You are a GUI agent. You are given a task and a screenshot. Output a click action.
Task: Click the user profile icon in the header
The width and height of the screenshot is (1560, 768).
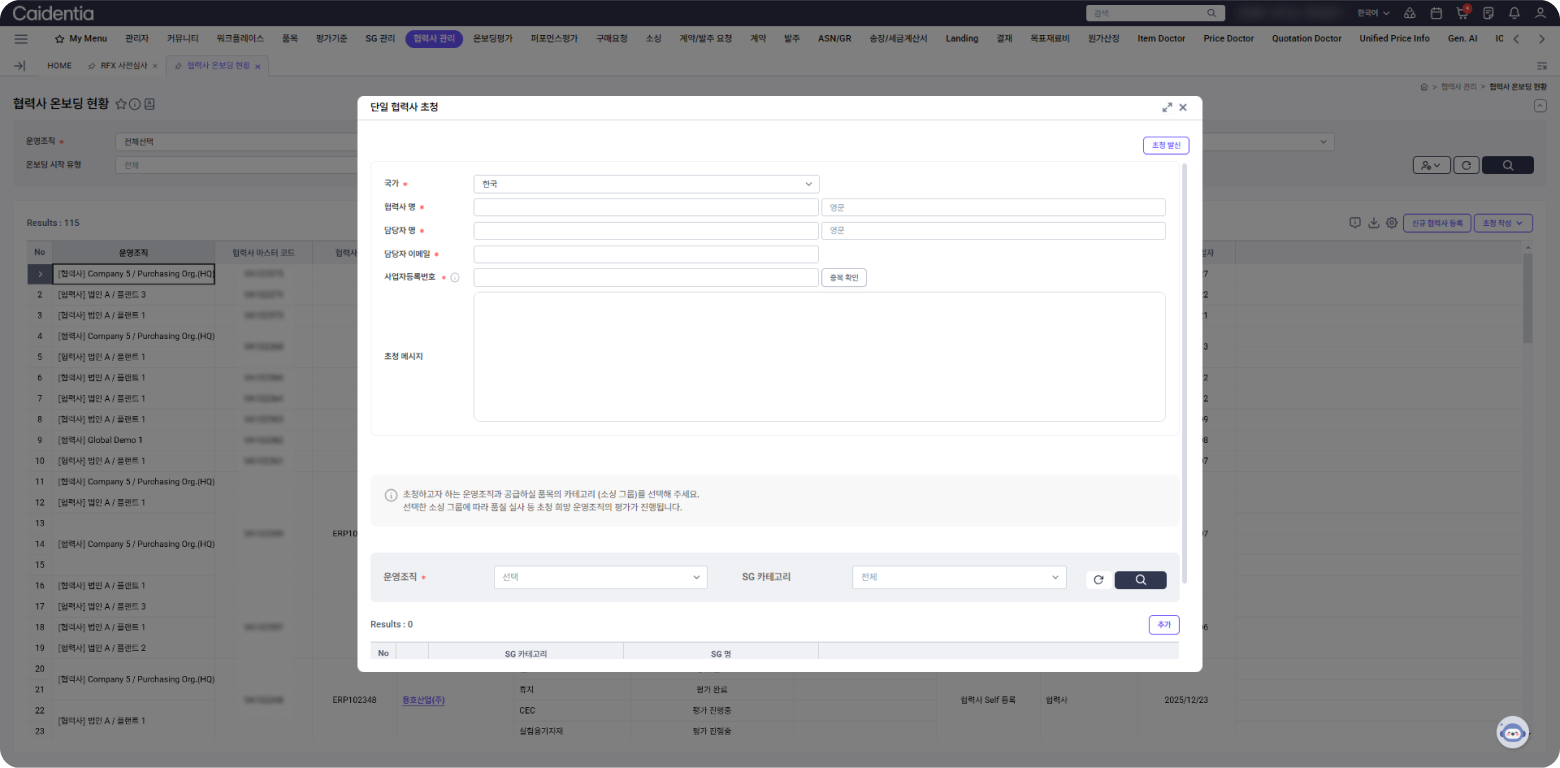[1540, 13]
